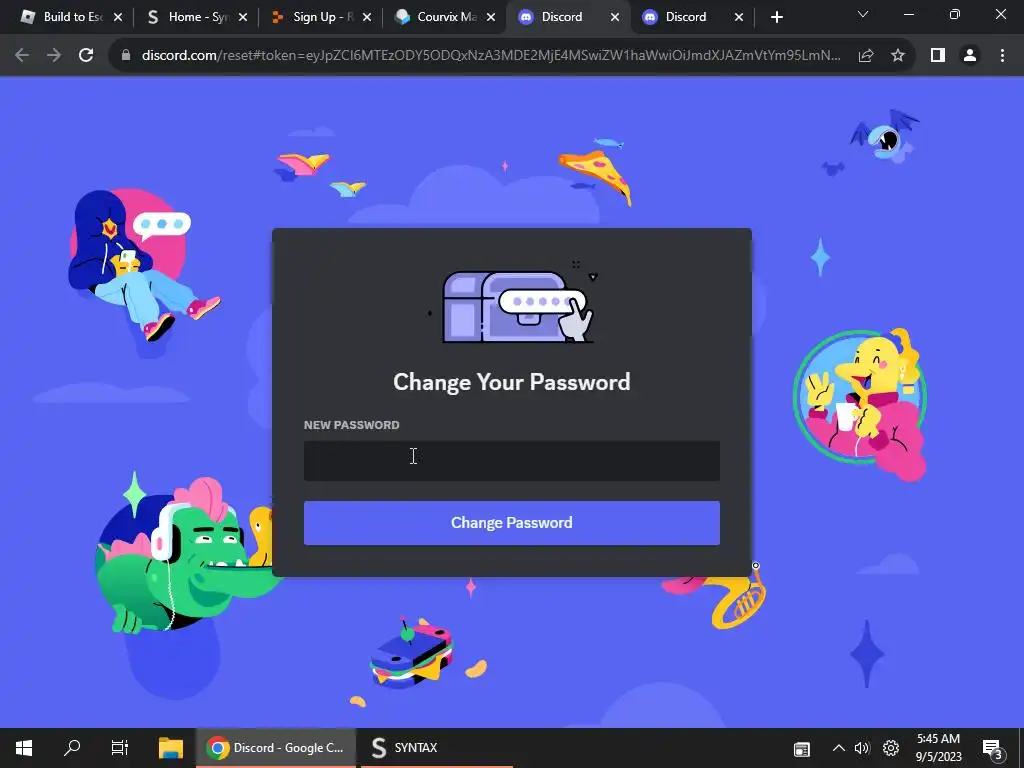This screenshot has width=1024, height=768.
Task: Close the active Discord tab
Action: point(615,18)
